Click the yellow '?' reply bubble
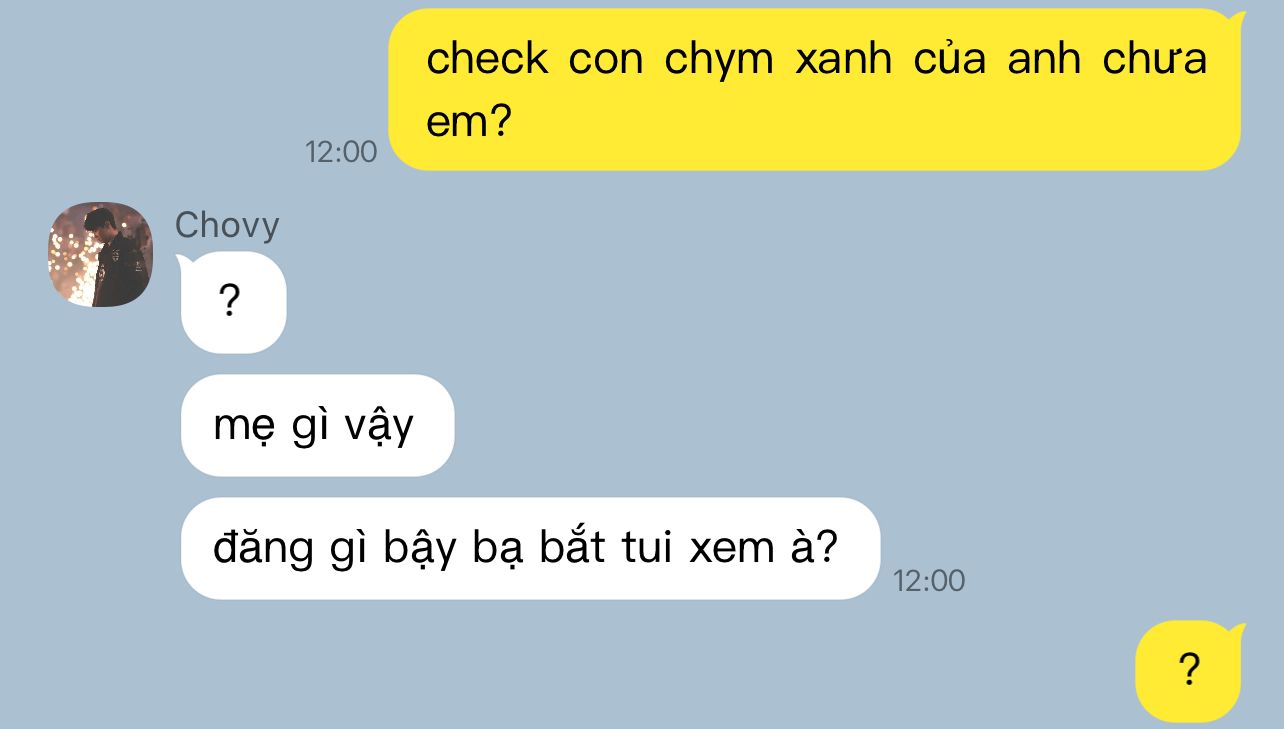 point(1188,671)
